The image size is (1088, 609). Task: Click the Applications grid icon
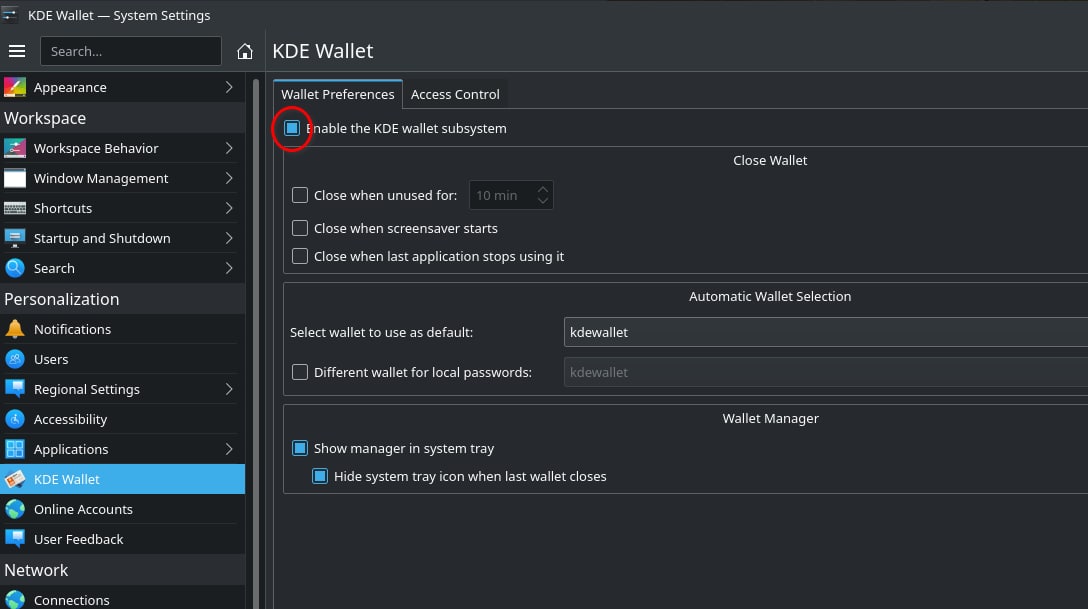point(15,449)
